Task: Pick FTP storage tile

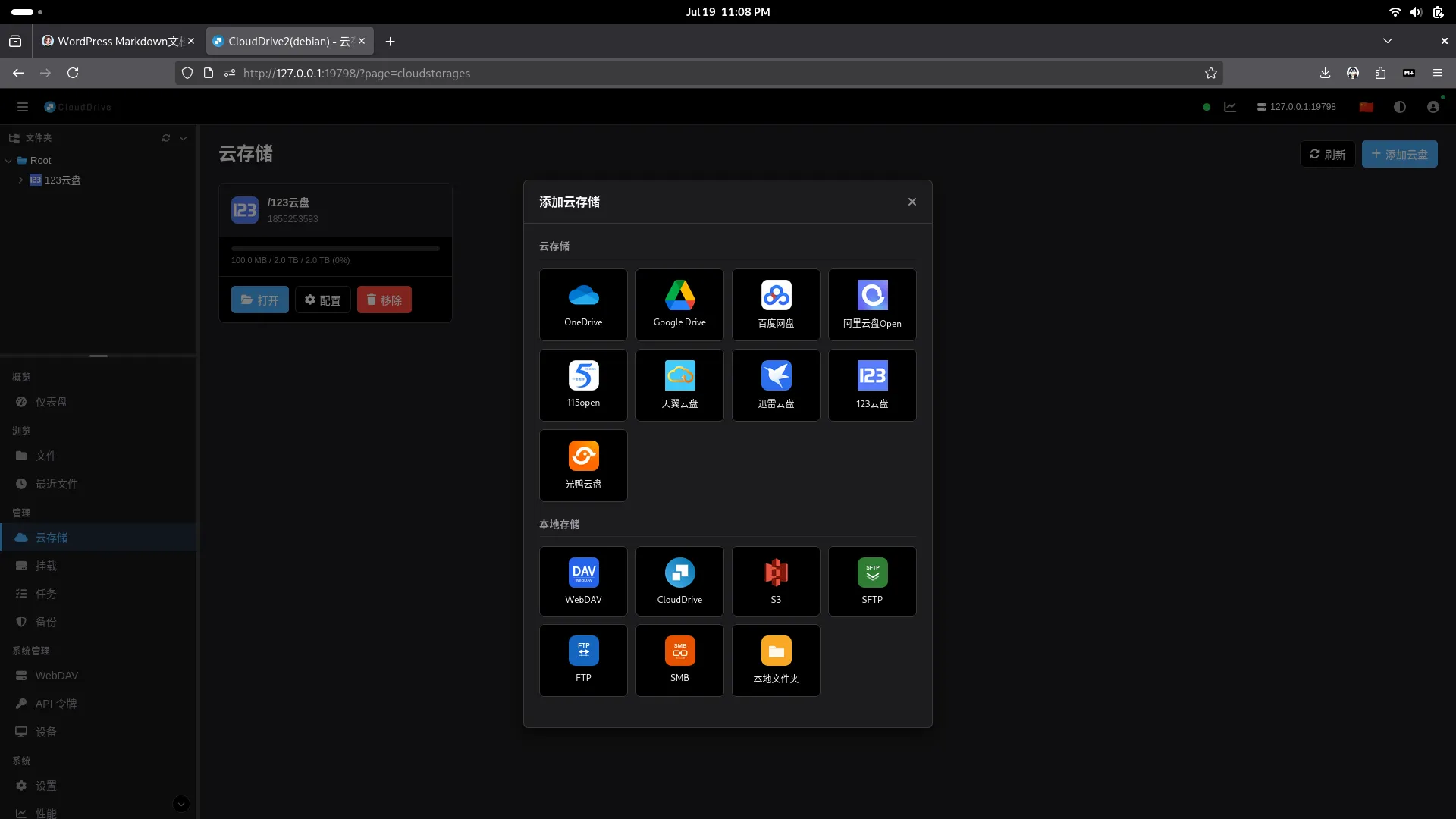Action: pyautogui.click(x=583, y=661)
